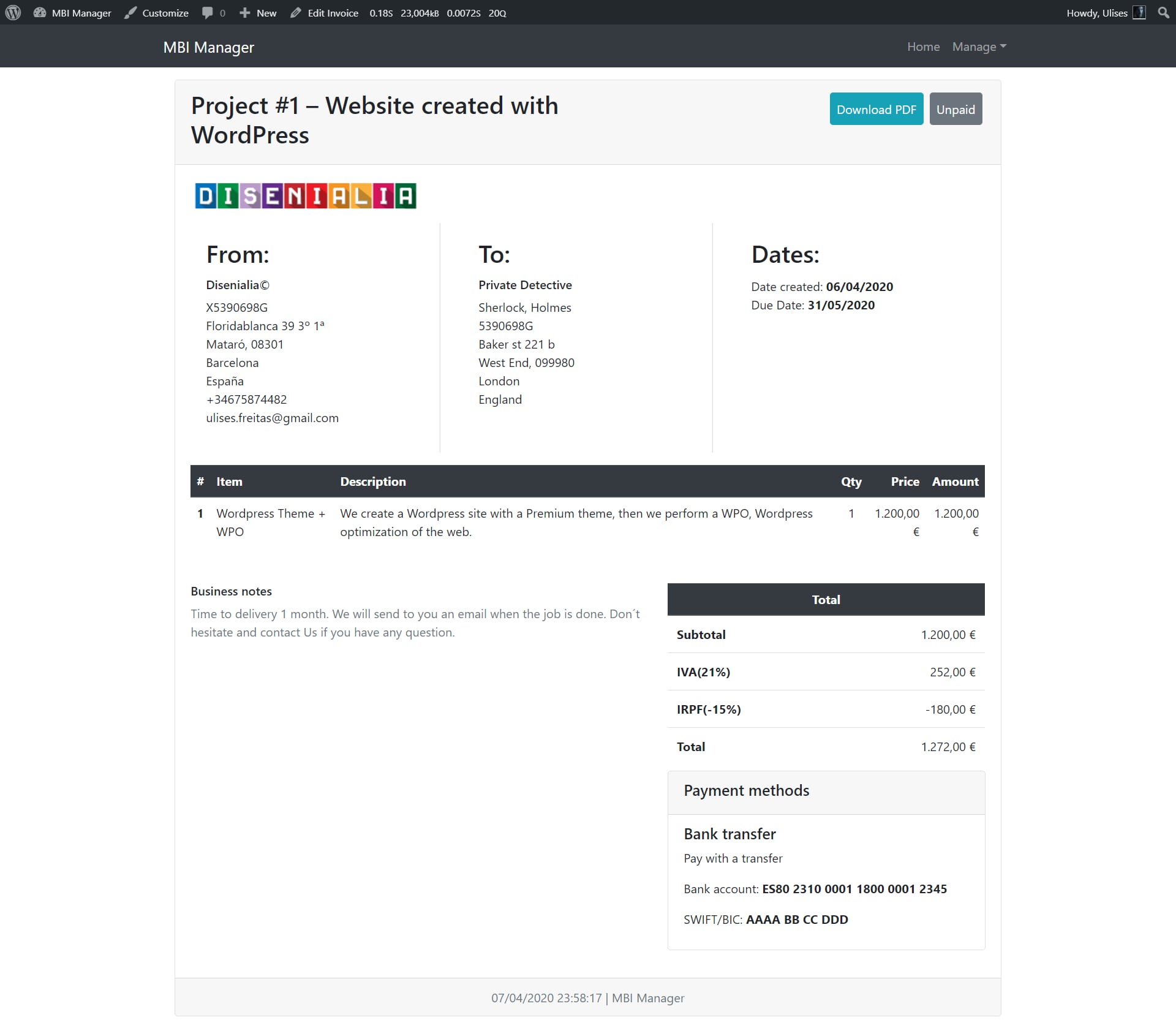Viewport: 1176px width, 1028px height.
Task: Open the comments bubble icon
Action: pos(208,13)
